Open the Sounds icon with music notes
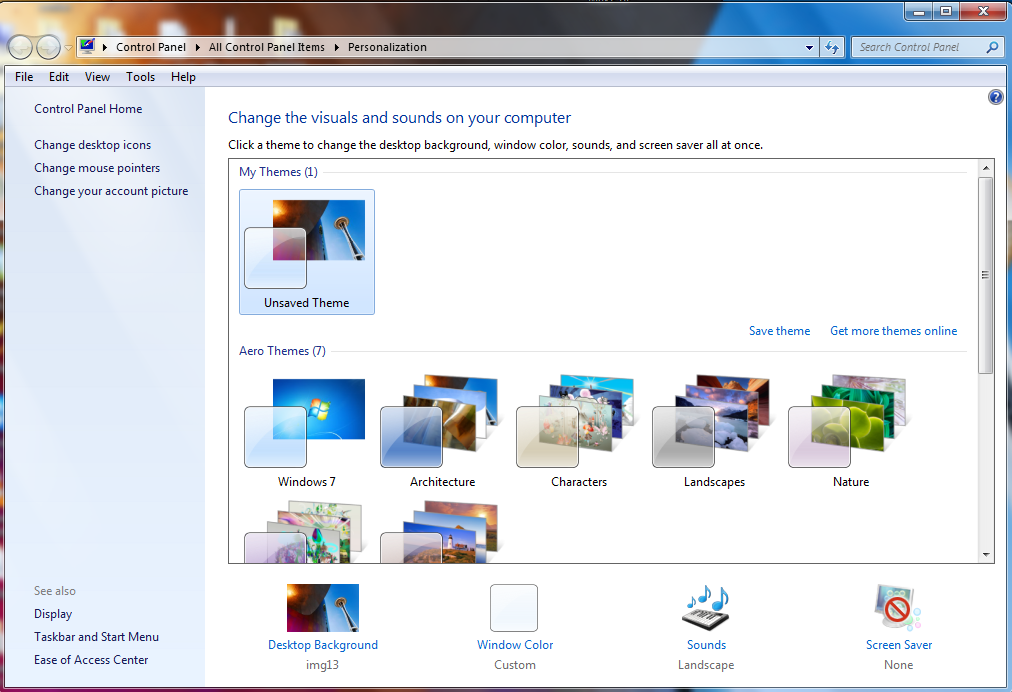This screenshot has height=692, width=1012. 706,608
